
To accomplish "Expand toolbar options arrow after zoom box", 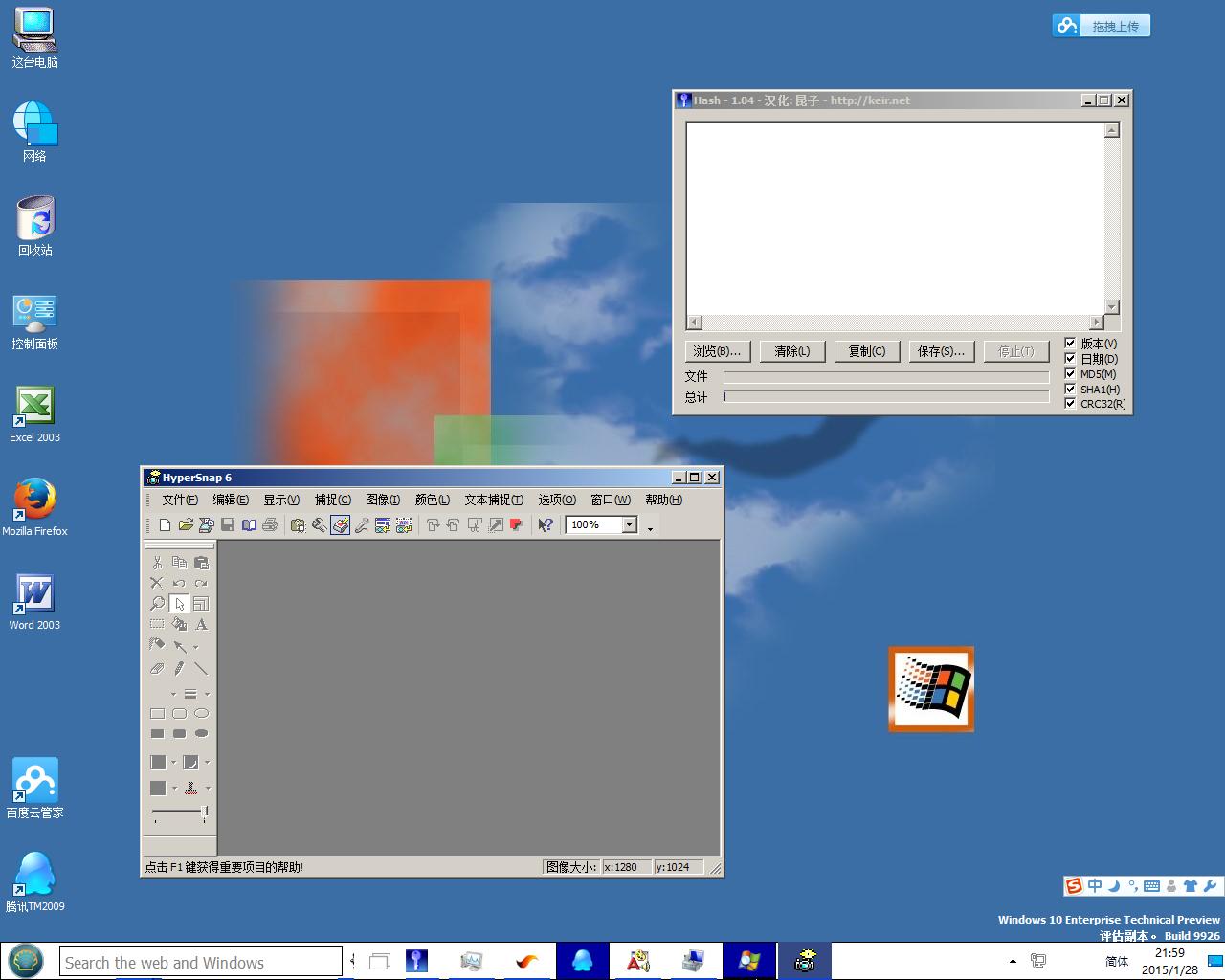I will click(x=650, y=528).
